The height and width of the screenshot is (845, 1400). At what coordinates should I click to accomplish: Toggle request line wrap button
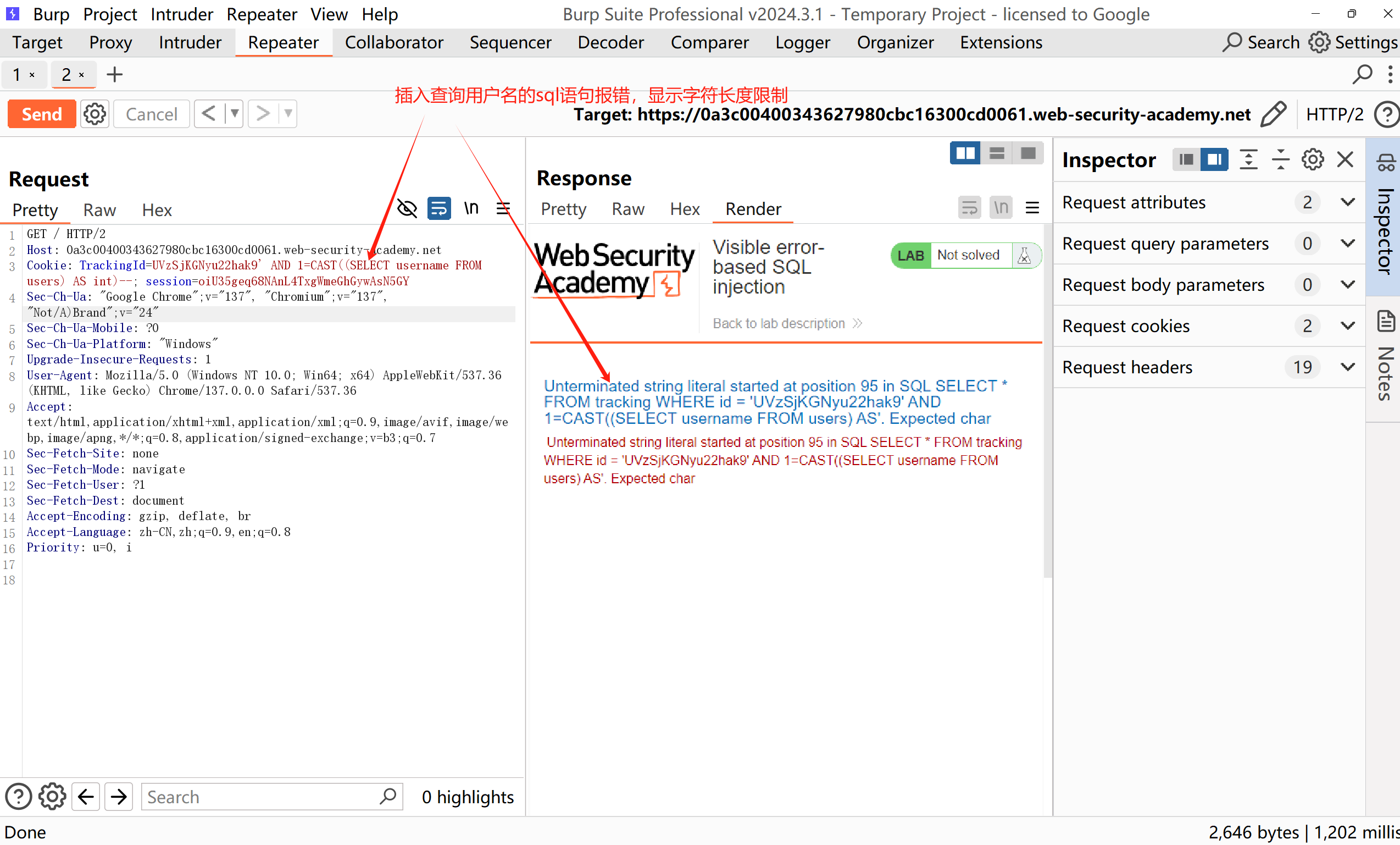click(438, 209)
